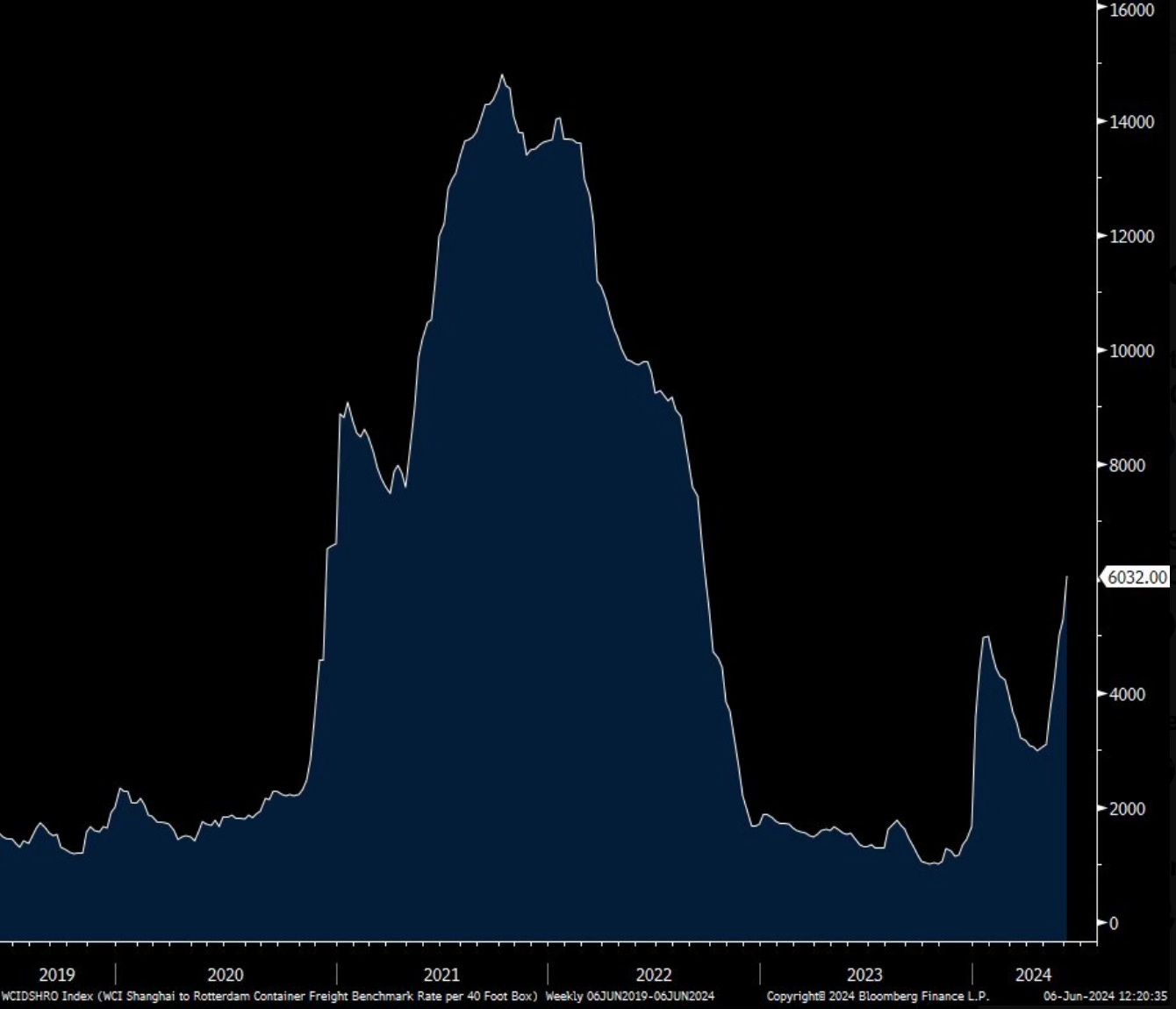
Task: Select the 16000 y-axis label
Action: [x=1132, y=10]
